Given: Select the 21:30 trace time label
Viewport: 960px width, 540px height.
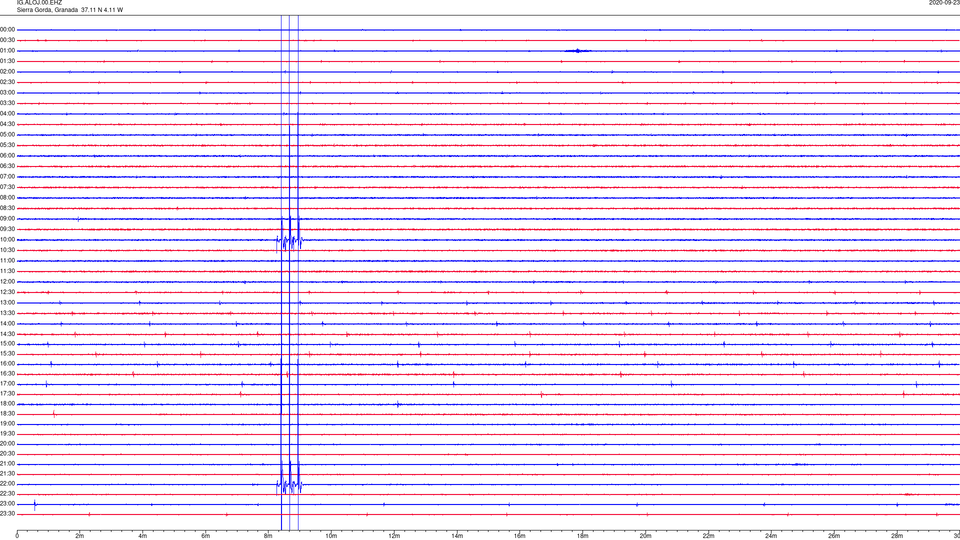Looking at the screenshot, I should [x=8, y=474].
